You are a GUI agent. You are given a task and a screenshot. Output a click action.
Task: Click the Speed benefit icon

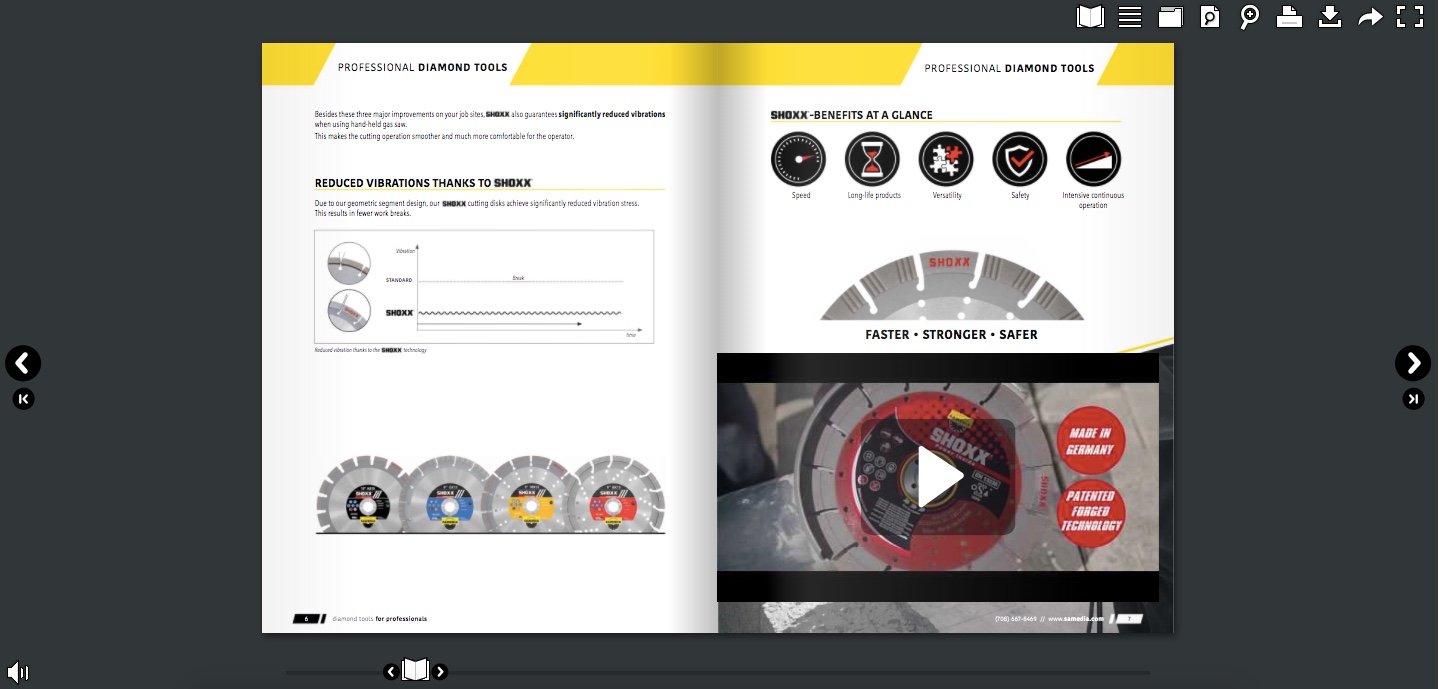(800, 159)
